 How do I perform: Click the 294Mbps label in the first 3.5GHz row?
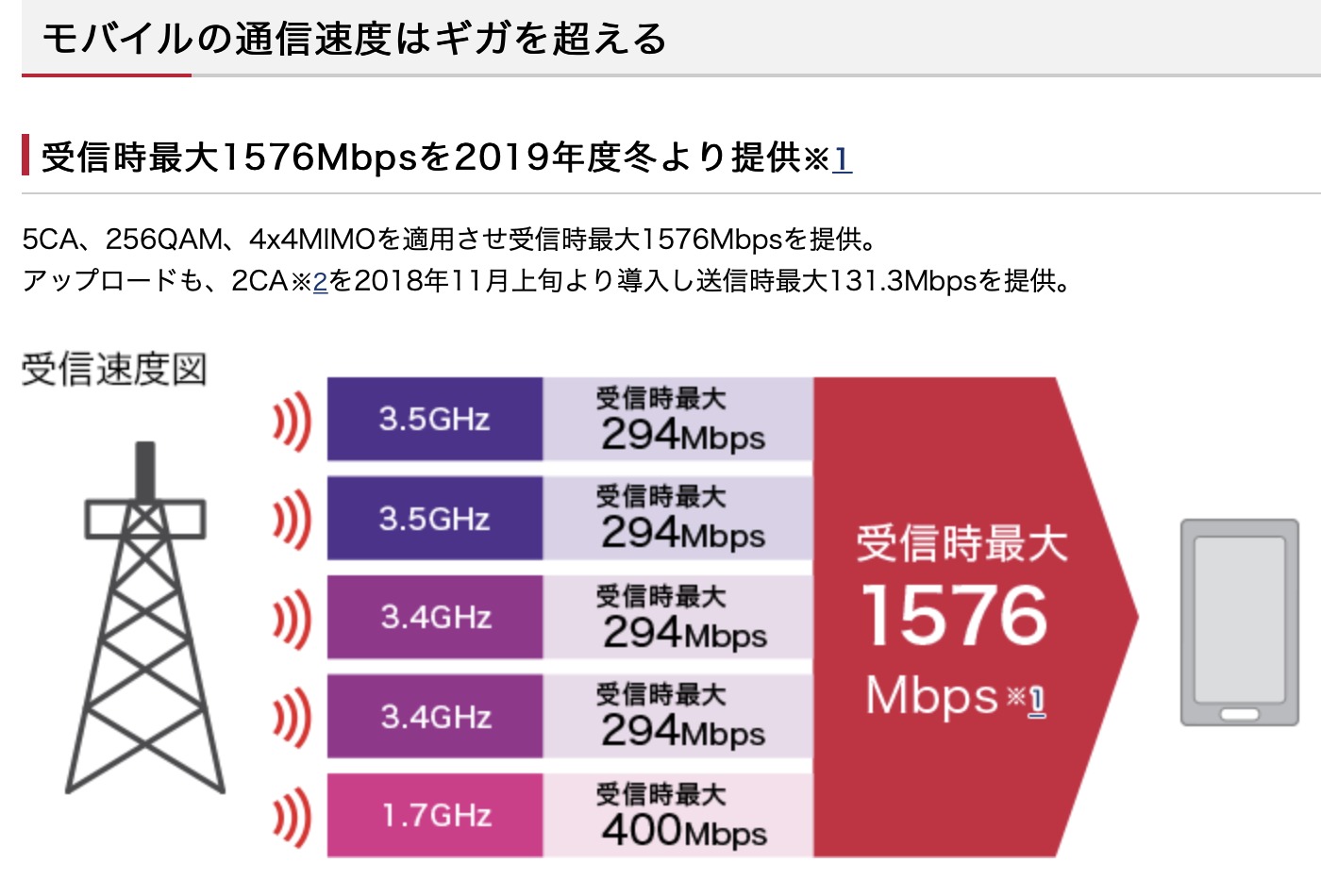tap(683, 435)
